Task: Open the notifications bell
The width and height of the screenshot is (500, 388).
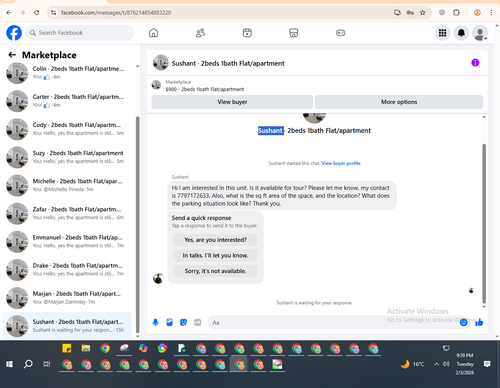Action: click(x=461, y=33)
